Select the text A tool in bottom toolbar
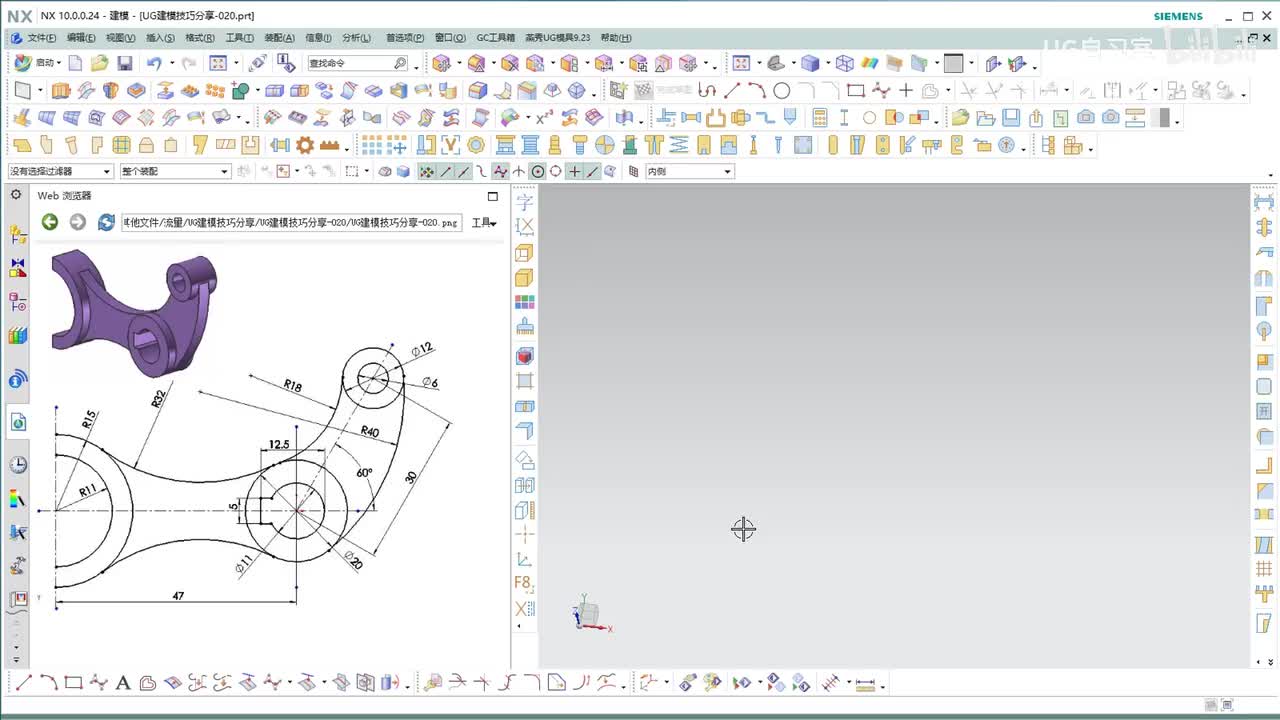This screenshot has height=720, width=1280. (123, 684)
